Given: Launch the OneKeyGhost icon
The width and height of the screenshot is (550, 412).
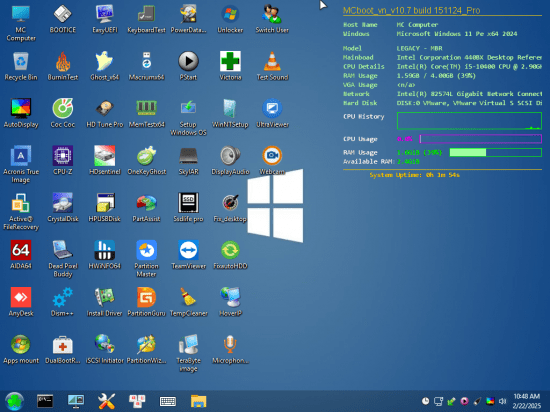Looking at the screenshot, I should point(146,160).
